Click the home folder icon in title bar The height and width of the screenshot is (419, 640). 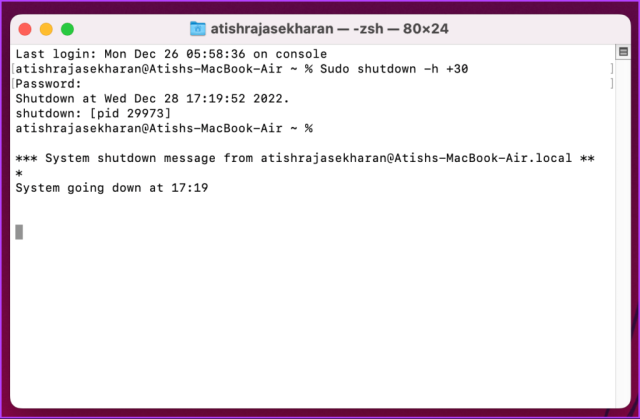(x=198, y=29)
